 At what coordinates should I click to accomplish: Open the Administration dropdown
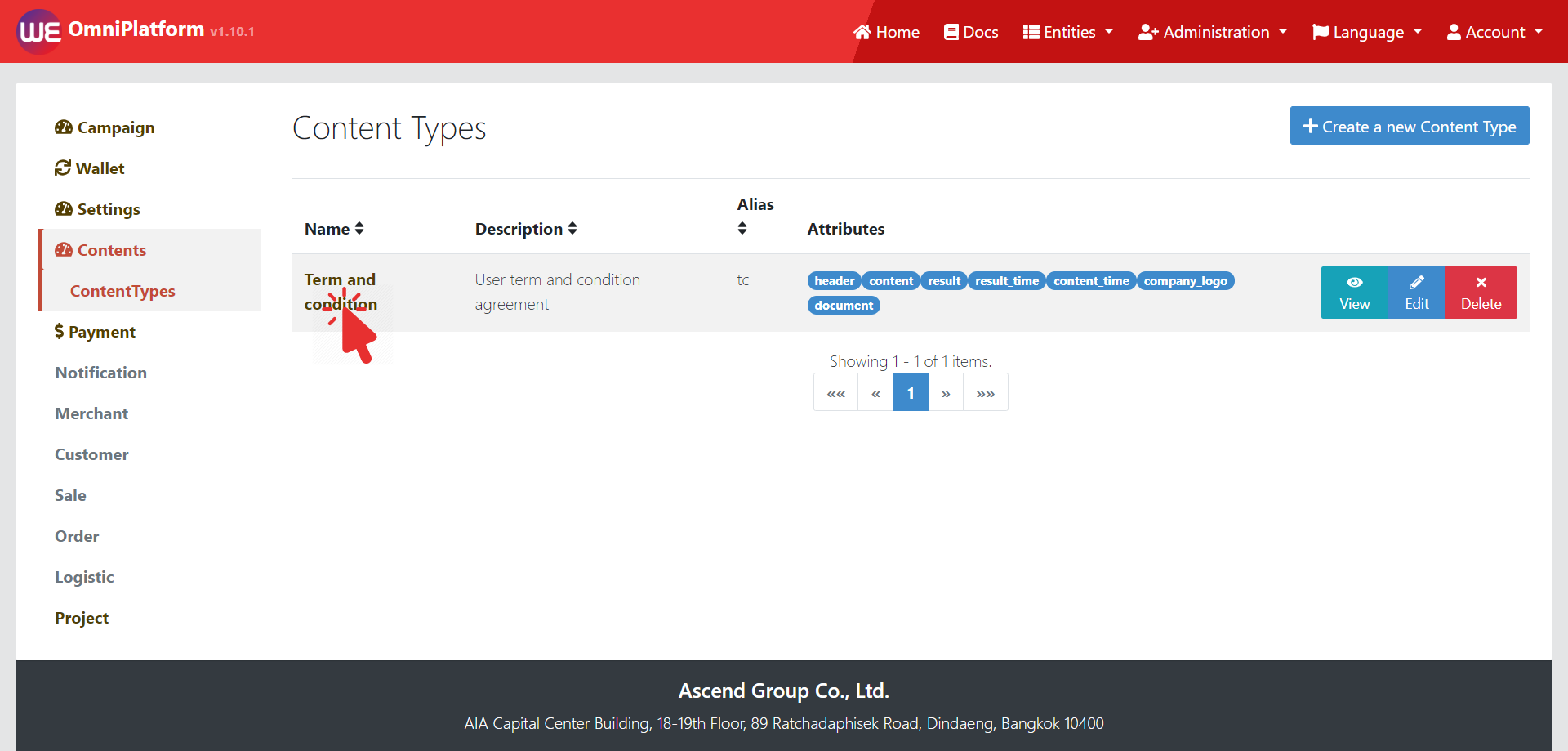pos(1213,32)
